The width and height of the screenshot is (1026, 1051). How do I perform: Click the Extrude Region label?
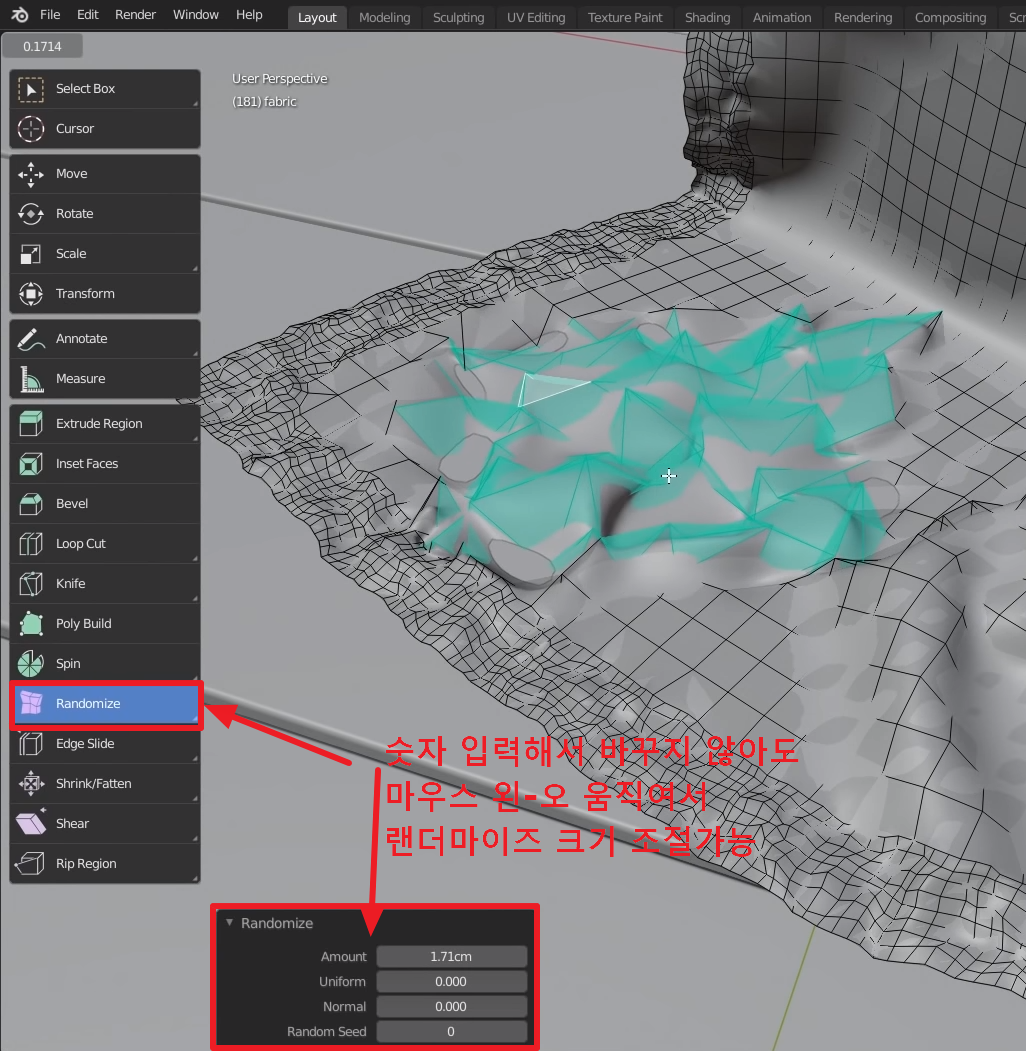pos(99,424)
